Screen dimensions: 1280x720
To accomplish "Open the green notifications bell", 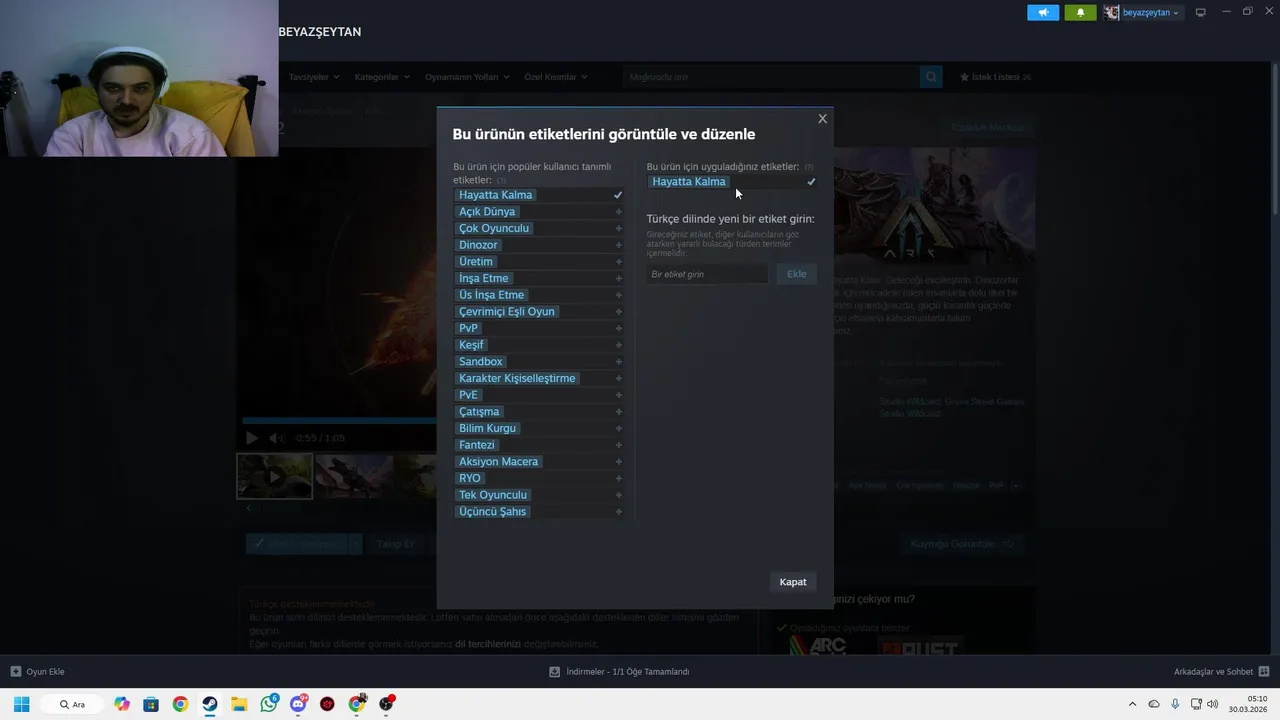I will [1080, 13].
